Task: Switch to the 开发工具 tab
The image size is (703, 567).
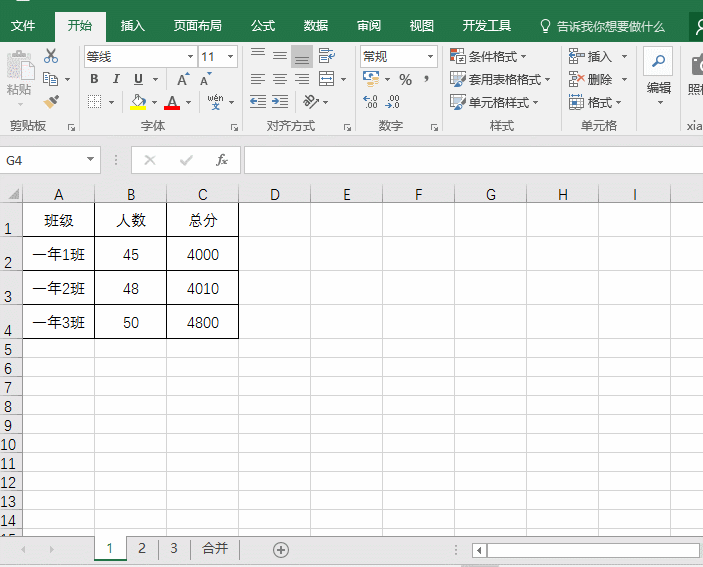Action: click(x=487, y=26)
